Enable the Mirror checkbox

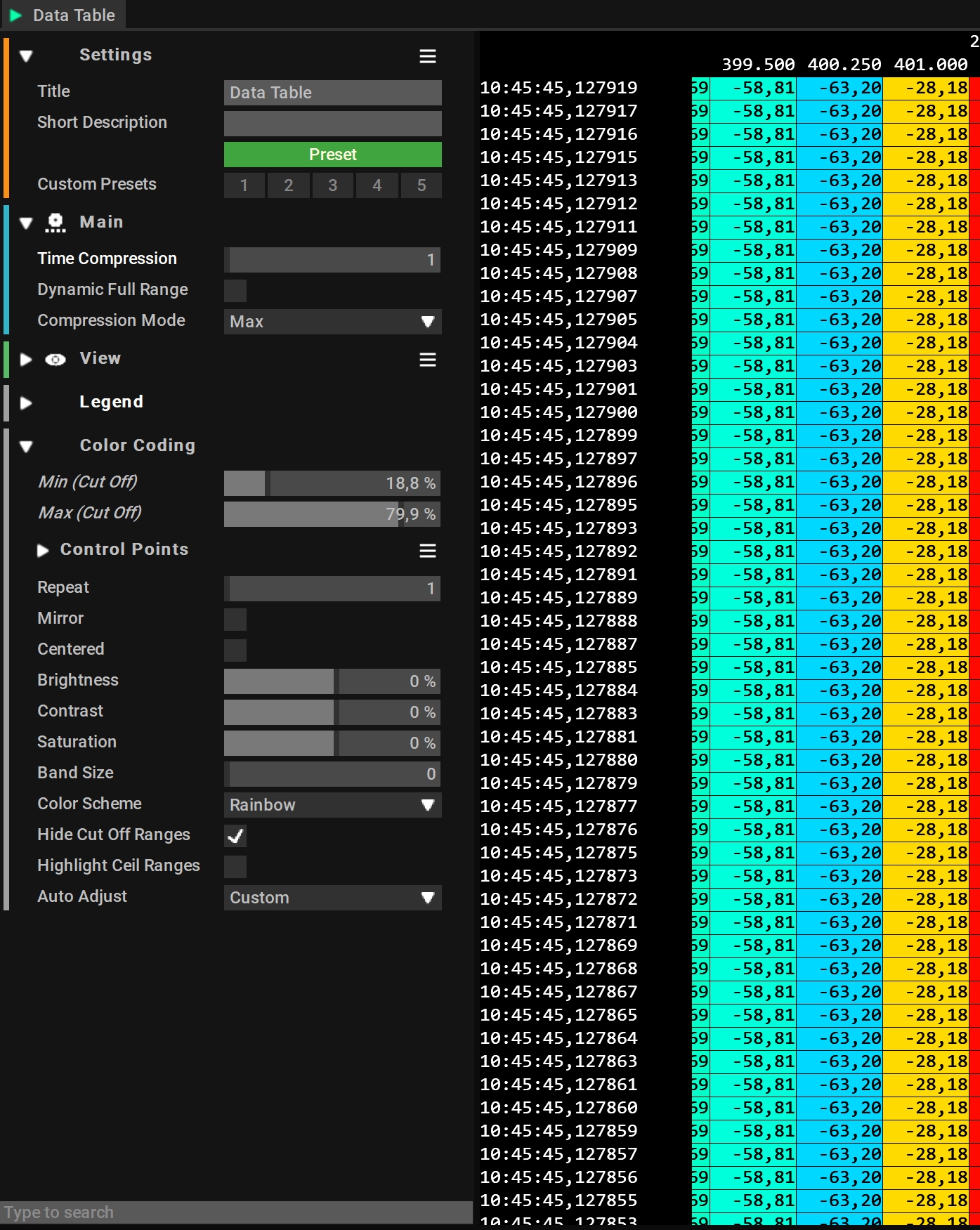[235, 619]
